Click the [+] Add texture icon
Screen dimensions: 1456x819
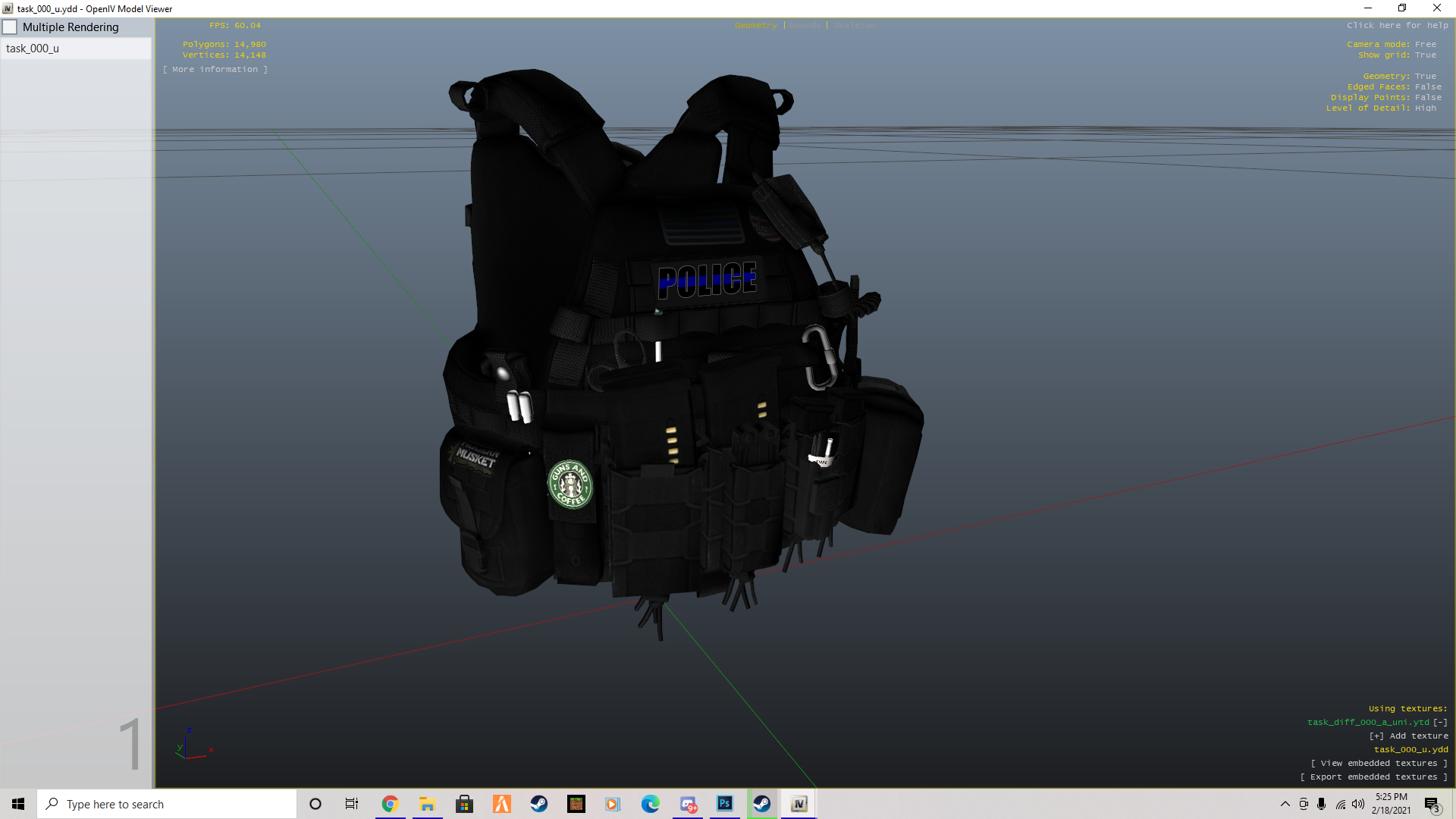1376,736
